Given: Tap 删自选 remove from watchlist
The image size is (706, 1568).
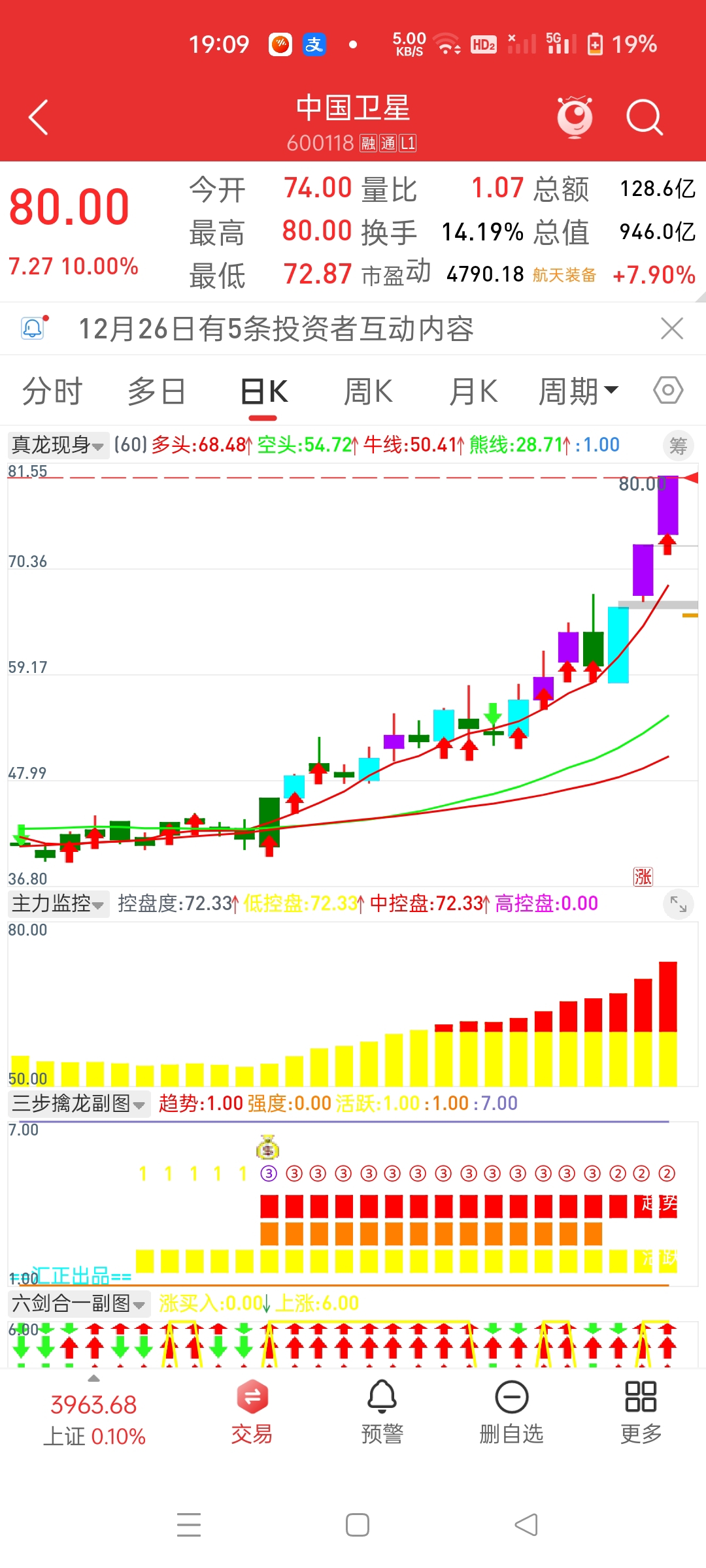Looking at the screenshot, I should pyautogui.click(x=512, y=1413).
